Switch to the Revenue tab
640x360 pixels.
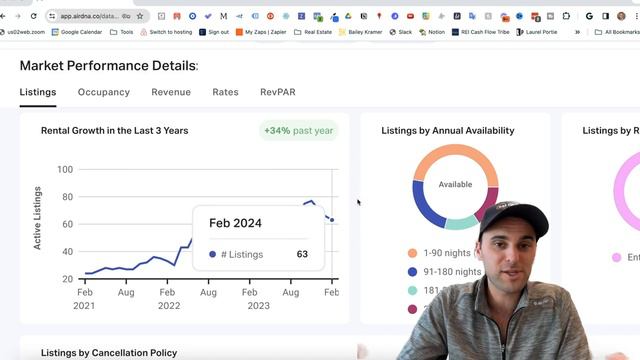point(171,92)
